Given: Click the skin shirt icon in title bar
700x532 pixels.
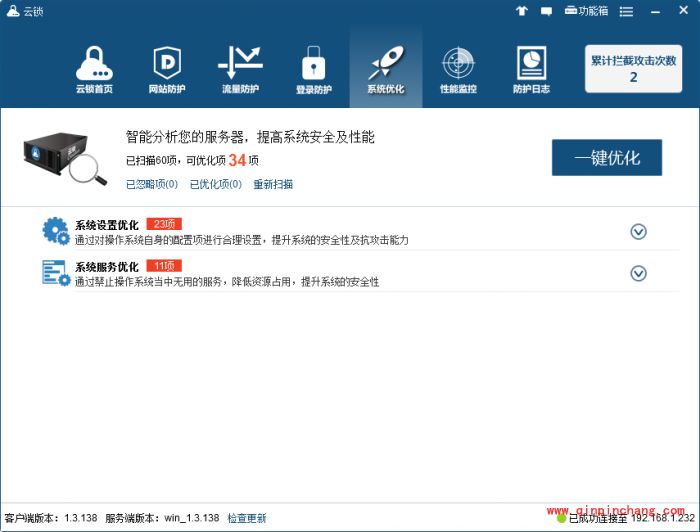Looking at the screenshot, I should (x=521, y=11).
